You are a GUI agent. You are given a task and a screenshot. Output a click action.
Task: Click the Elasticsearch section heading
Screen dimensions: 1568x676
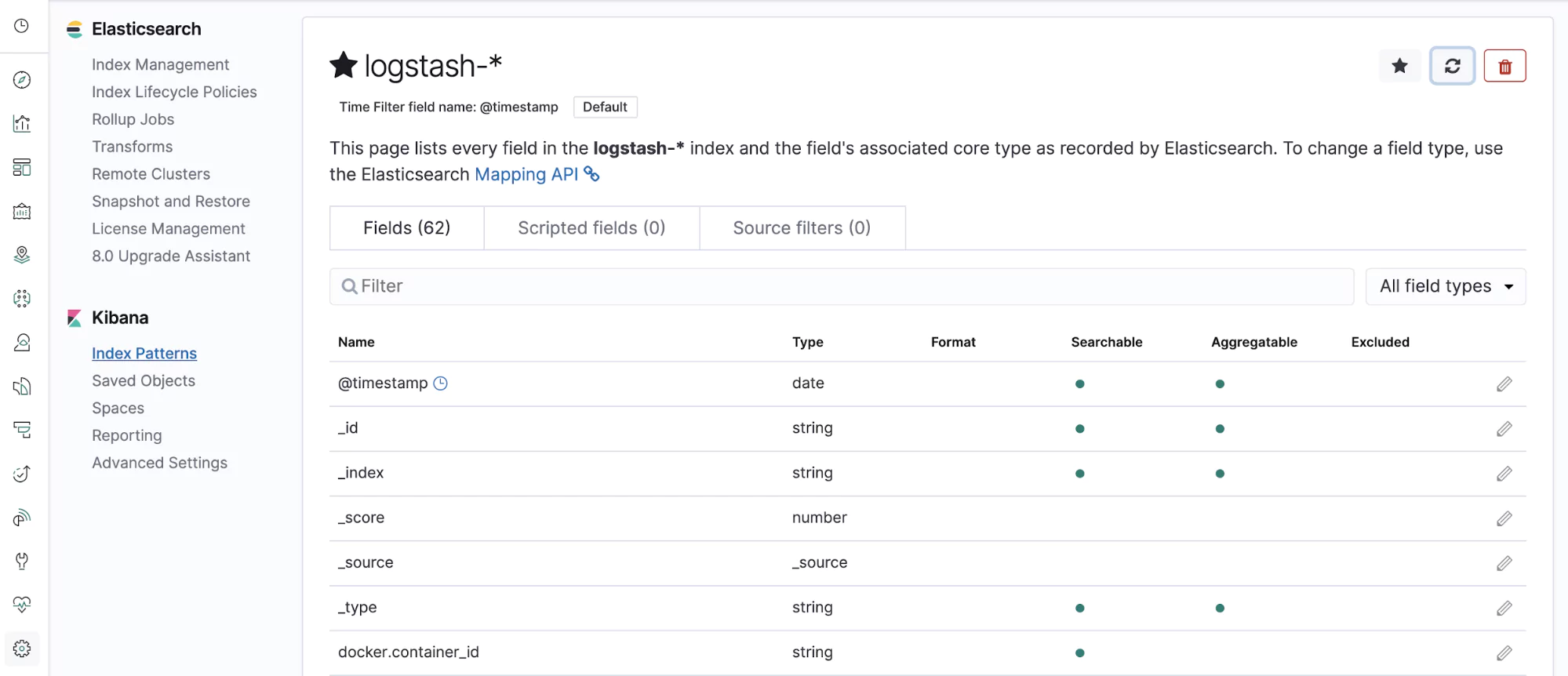pyautogui.click(x=146, y=29)
